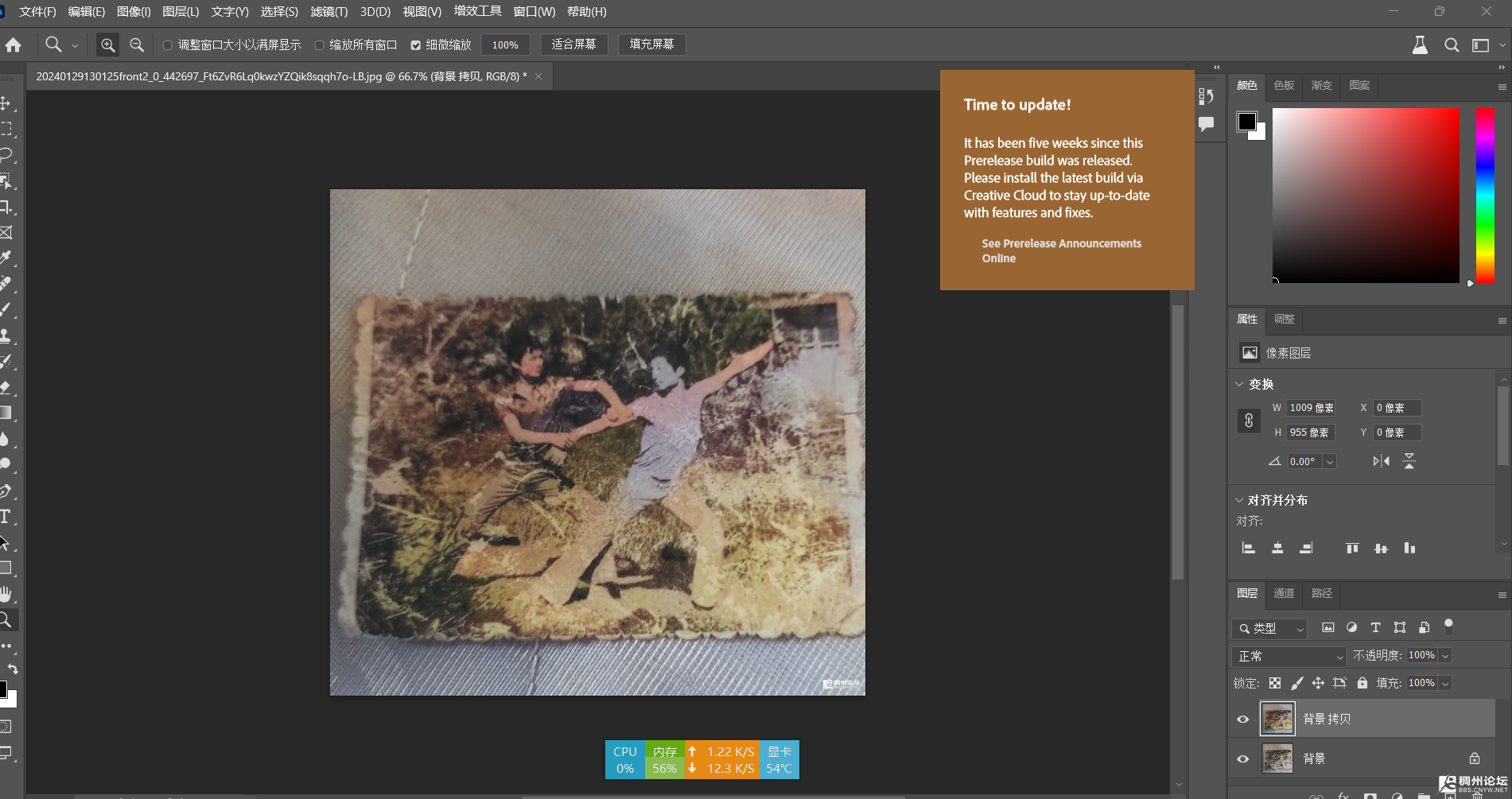The image size is (1512, 799).
Task: Toggle type layer filter in Layers panel
Action: pos(1375,628)
